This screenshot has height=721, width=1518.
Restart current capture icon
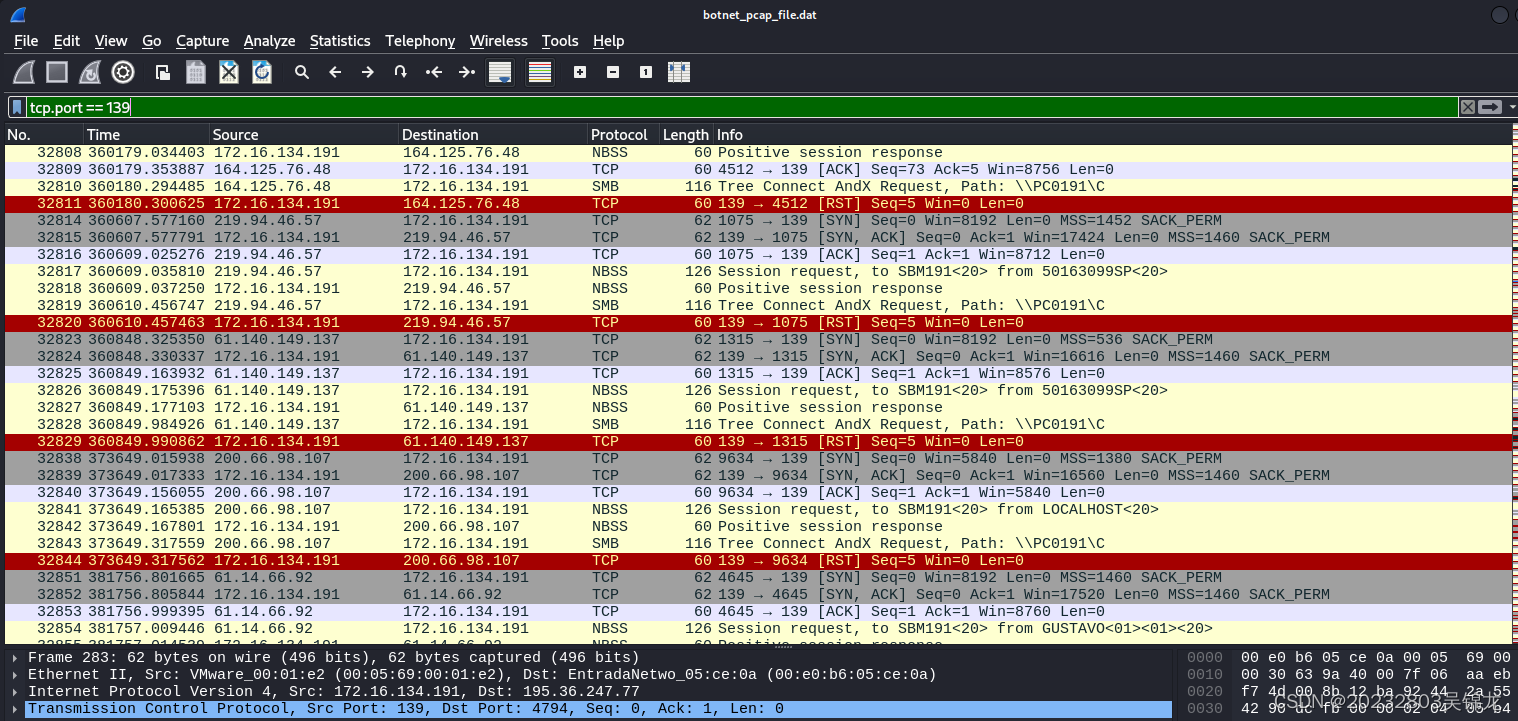(90, 72)
